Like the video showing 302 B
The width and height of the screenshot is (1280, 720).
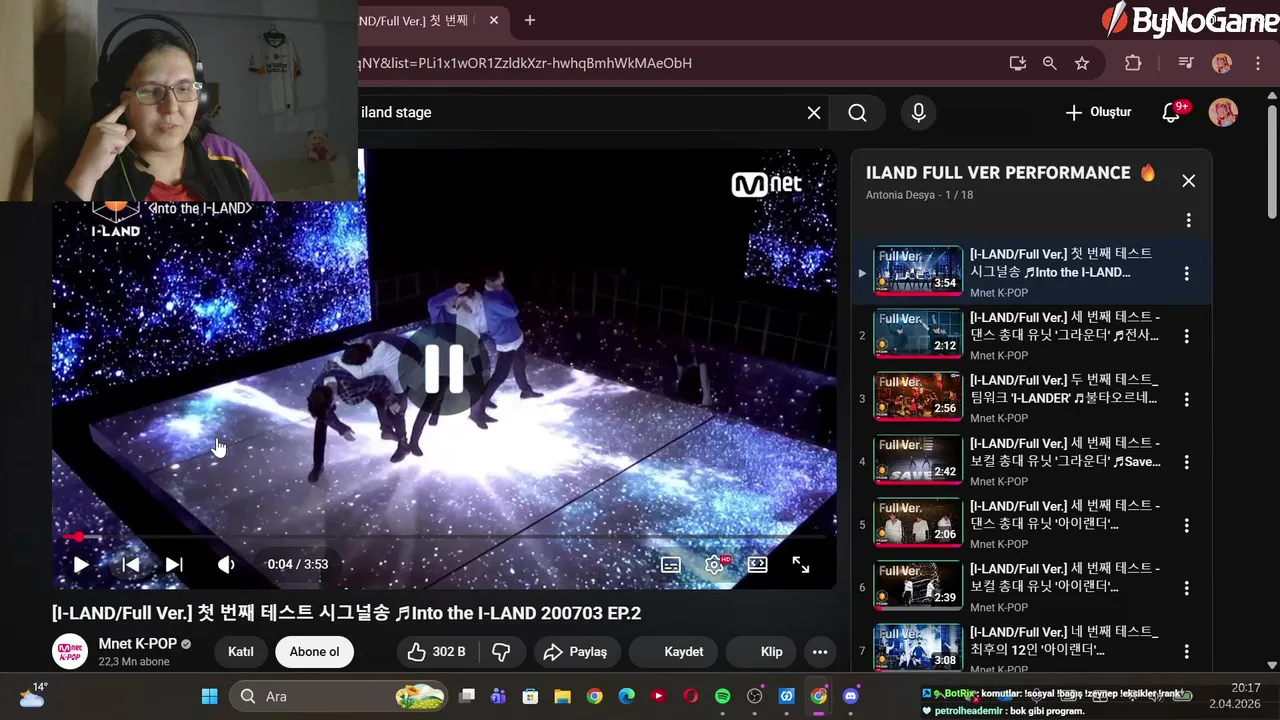[436, 652]
